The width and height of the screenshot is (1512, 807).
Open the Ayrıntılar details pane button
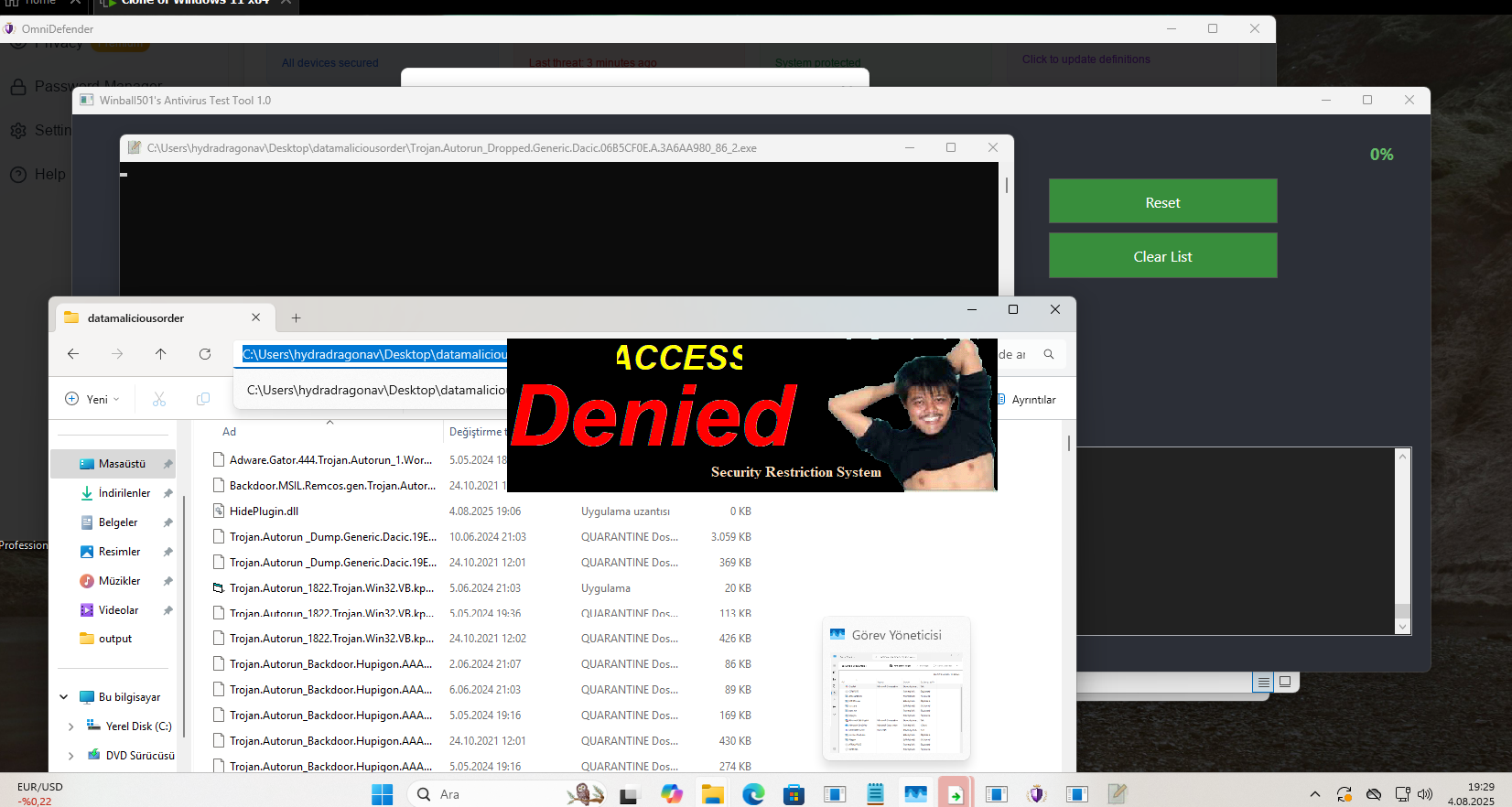[1026, 400]
